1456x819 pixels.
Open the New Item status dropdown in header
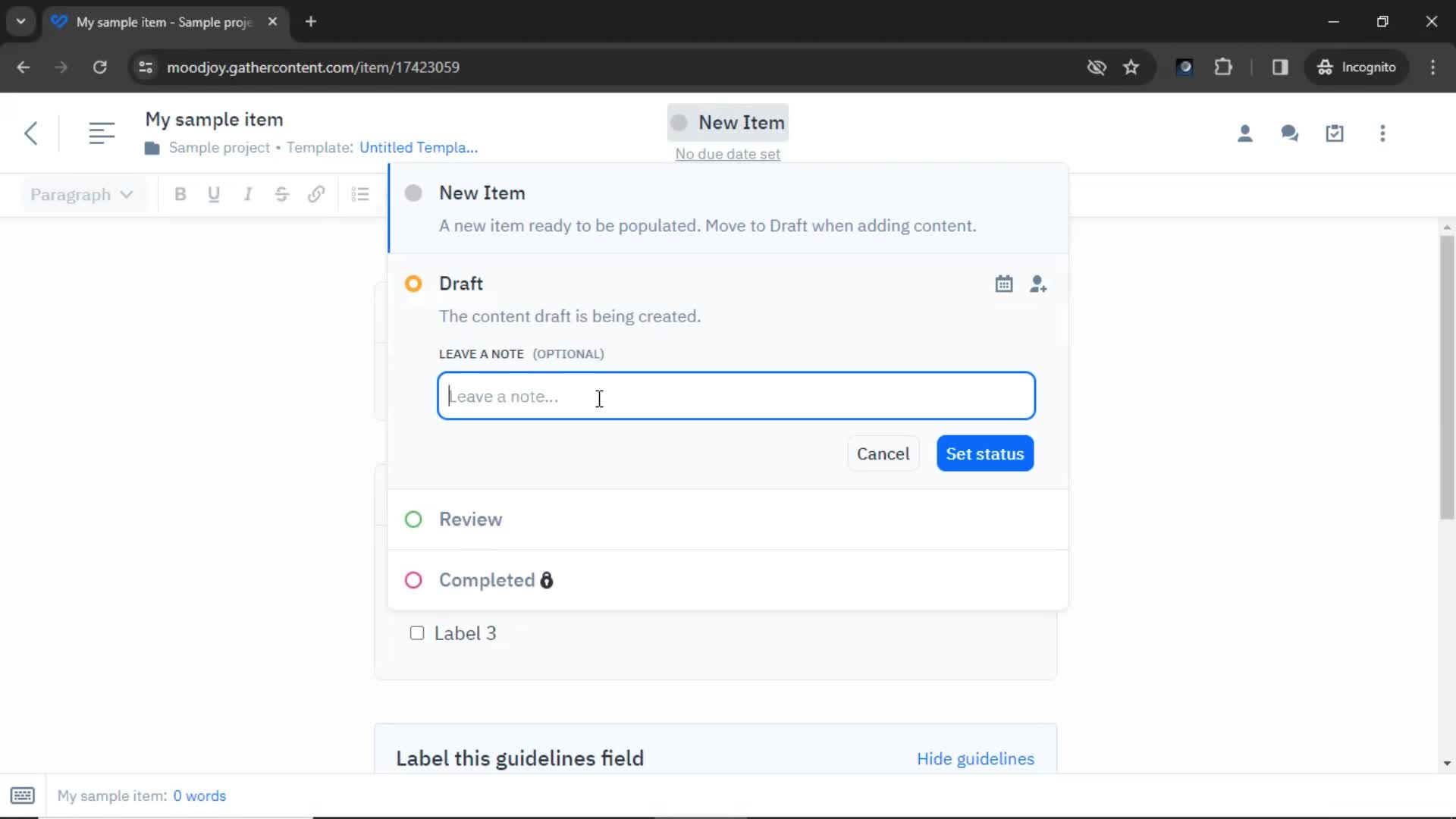(x=728, y=122)
